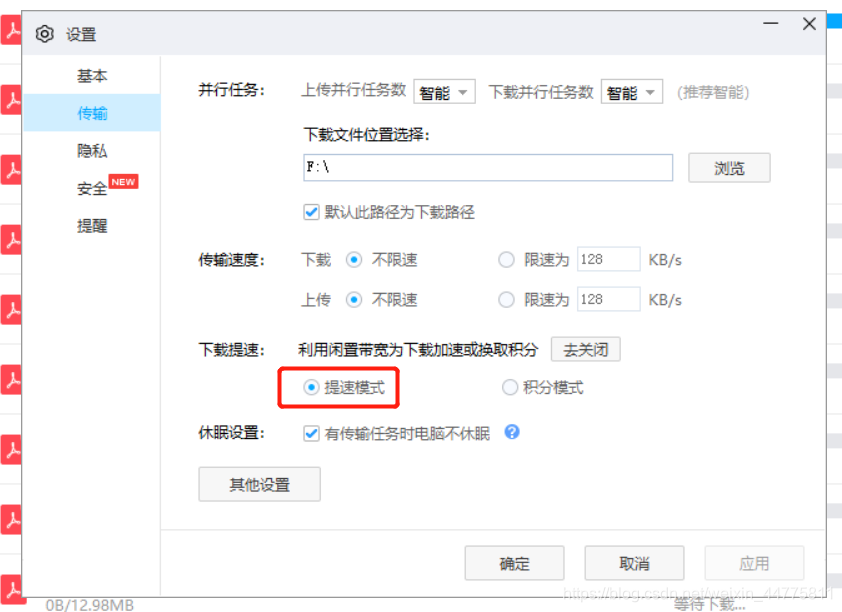
Task: Select 积分模式 radio button
Action: click(x=510, y=387)
